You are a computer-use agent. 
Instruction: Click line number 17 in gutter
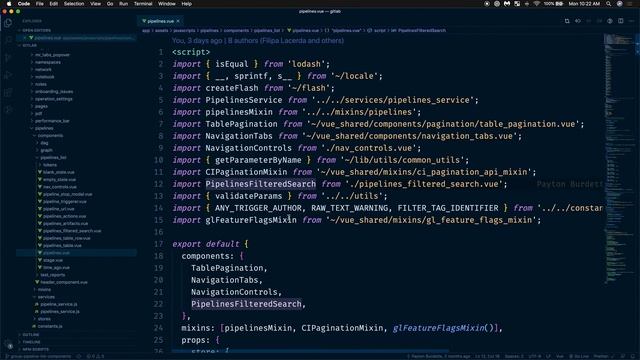158,244
